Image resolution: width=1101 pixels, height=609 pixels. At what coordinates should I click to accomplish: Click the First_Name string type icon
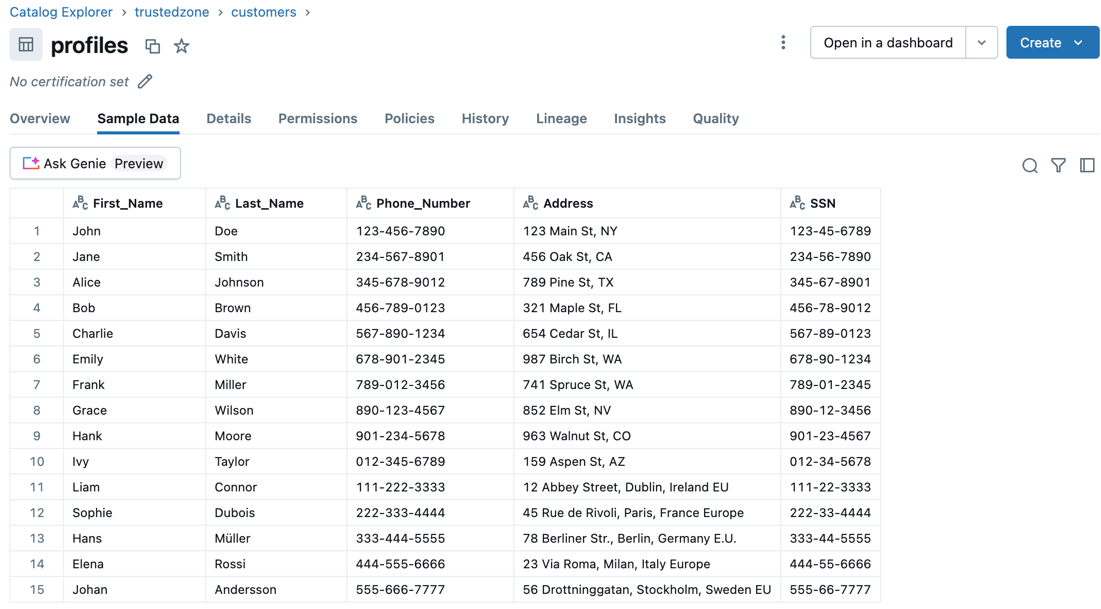point(80,203)
